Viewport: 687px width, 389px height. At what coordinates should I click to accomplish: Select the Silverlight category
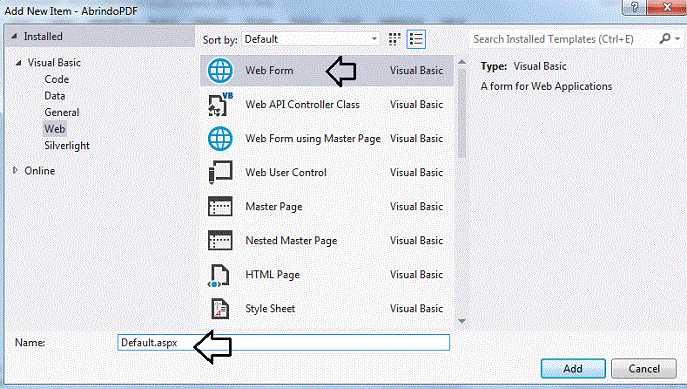tap(67, 145)
